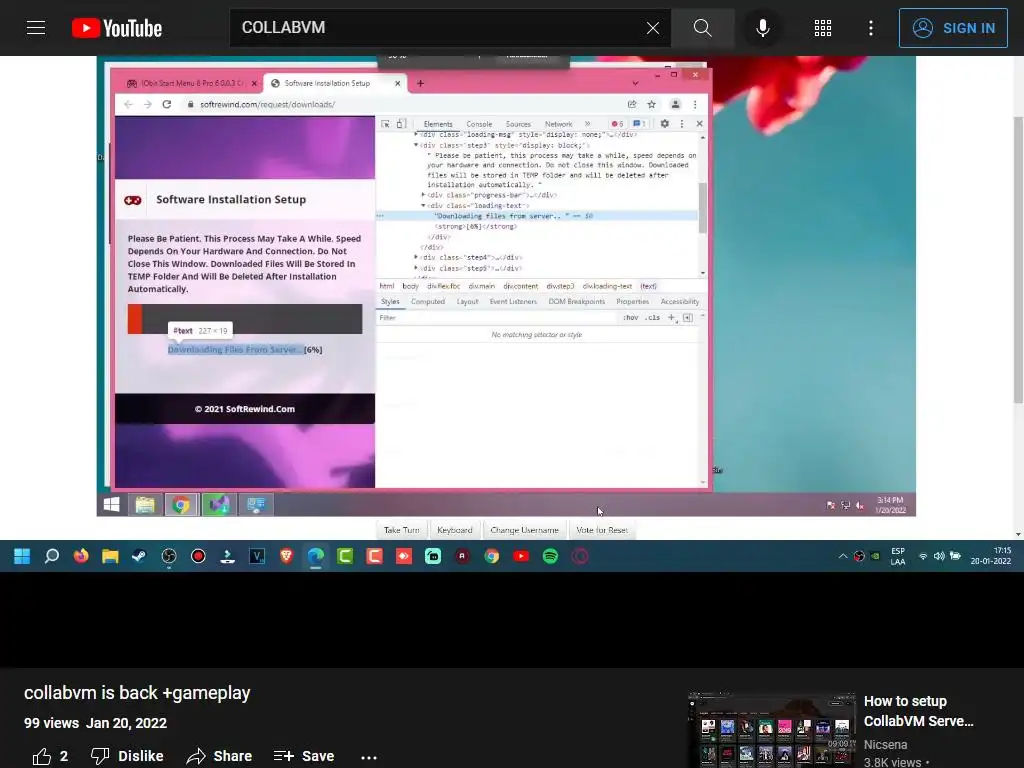Share the collabvm video
The height and width of the screenshot is (768, 1024).
pyautogui.click(x=219, y=756)
